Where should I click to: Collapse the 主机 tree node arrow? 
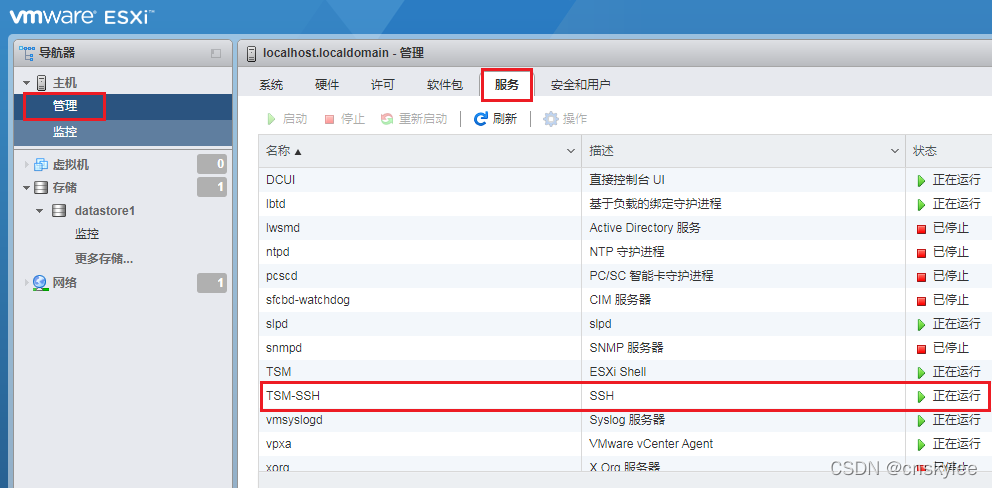27,83
